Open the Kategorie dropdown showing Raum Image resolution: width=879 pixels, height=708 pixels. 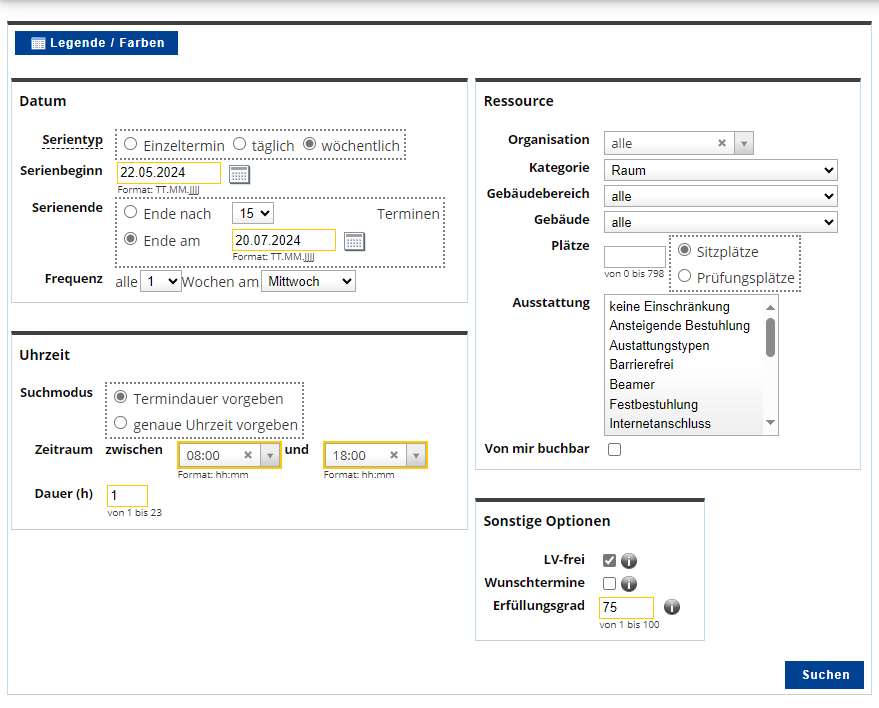pyautogui.click(x=720, y=170)
